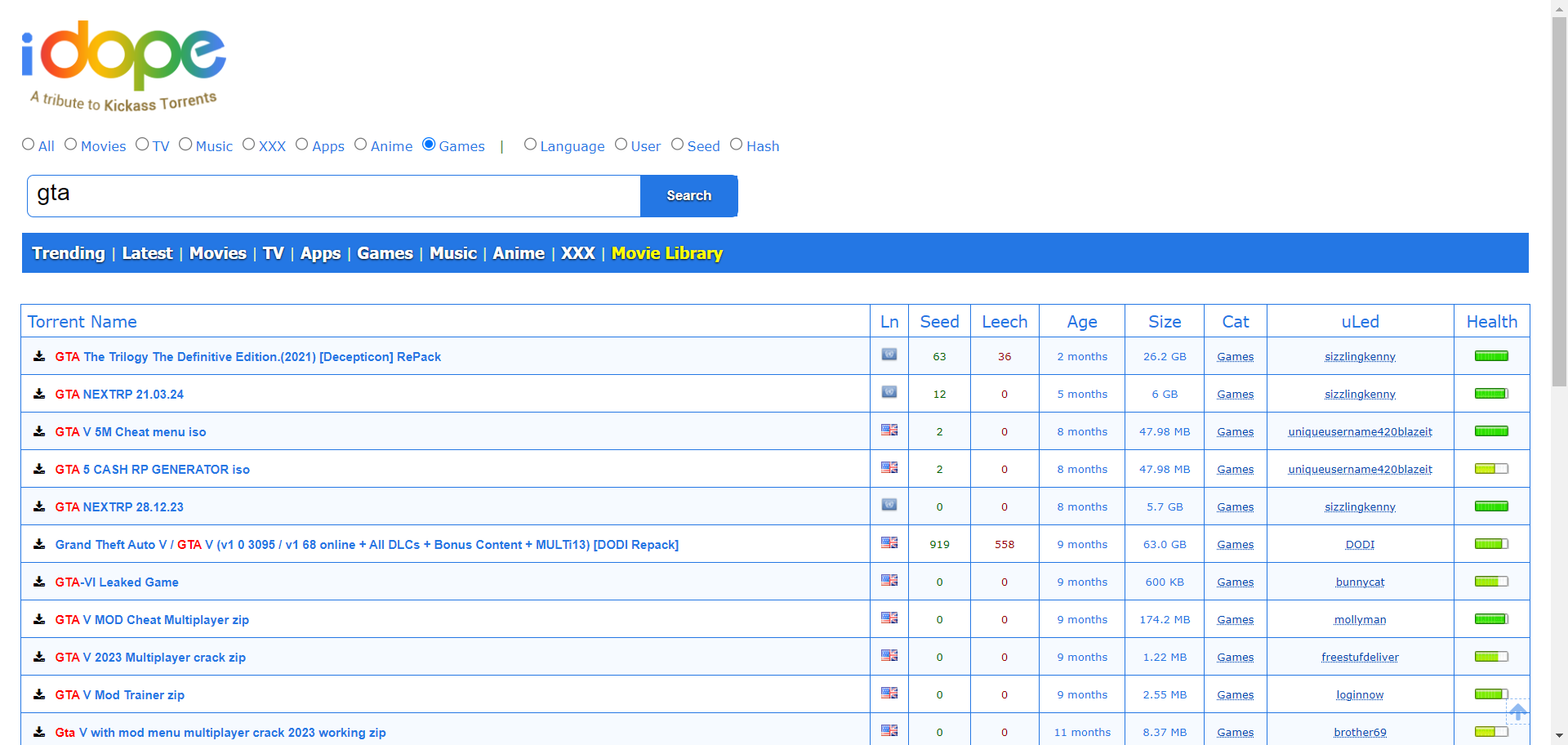Viewport: 1568px width, 745px height.
Task: Open GTA The Trilogy Definitive Edition torrent link
Action: [248, 357]
